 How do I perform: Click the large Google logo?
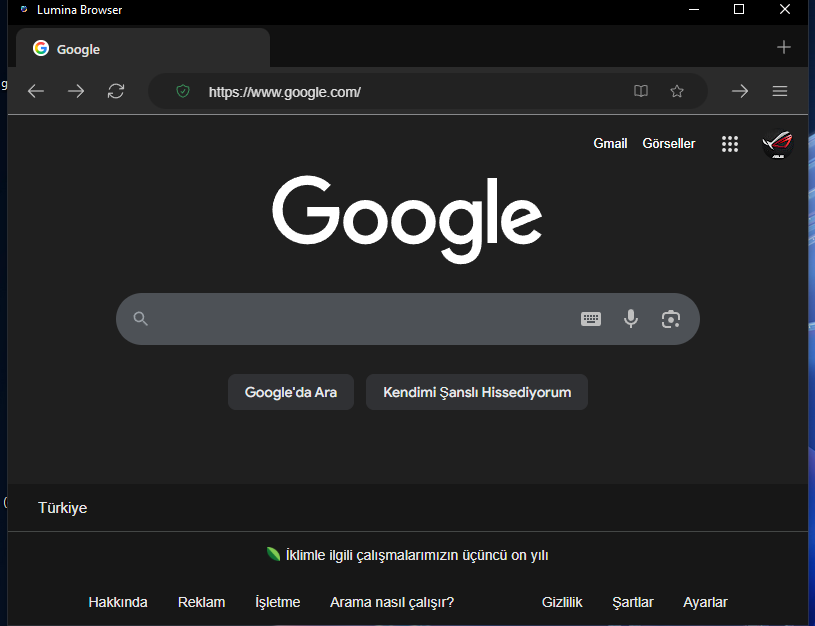407,219
